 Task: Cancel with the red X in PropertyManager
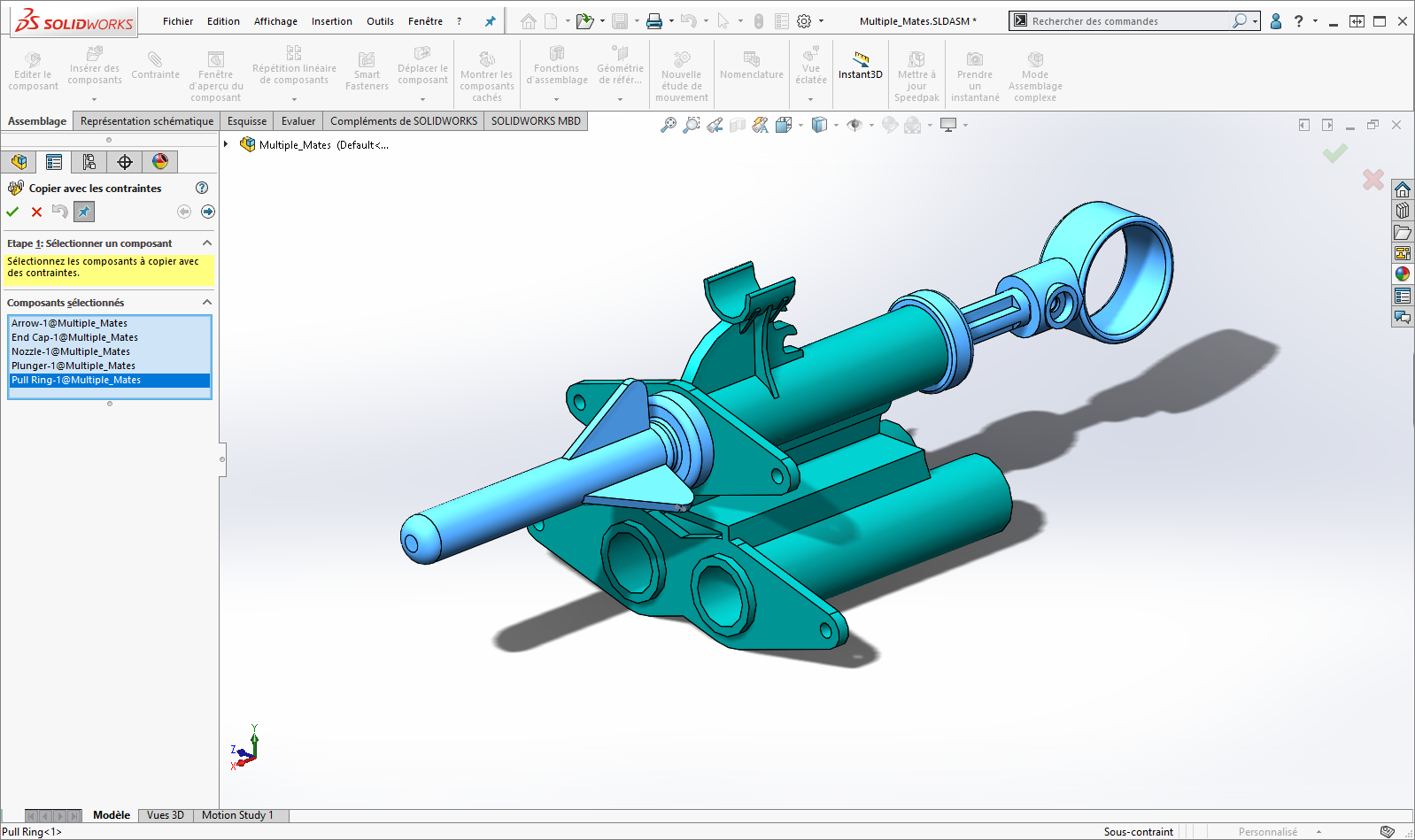click(36, 212)
